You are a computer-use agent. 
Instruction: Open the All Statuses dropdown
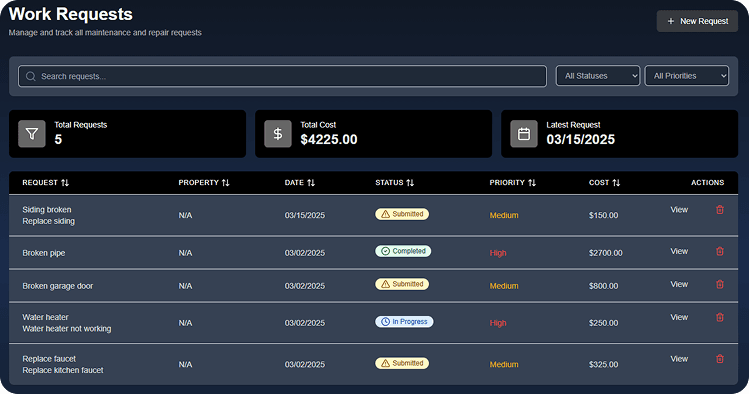[x=598, y=76]
